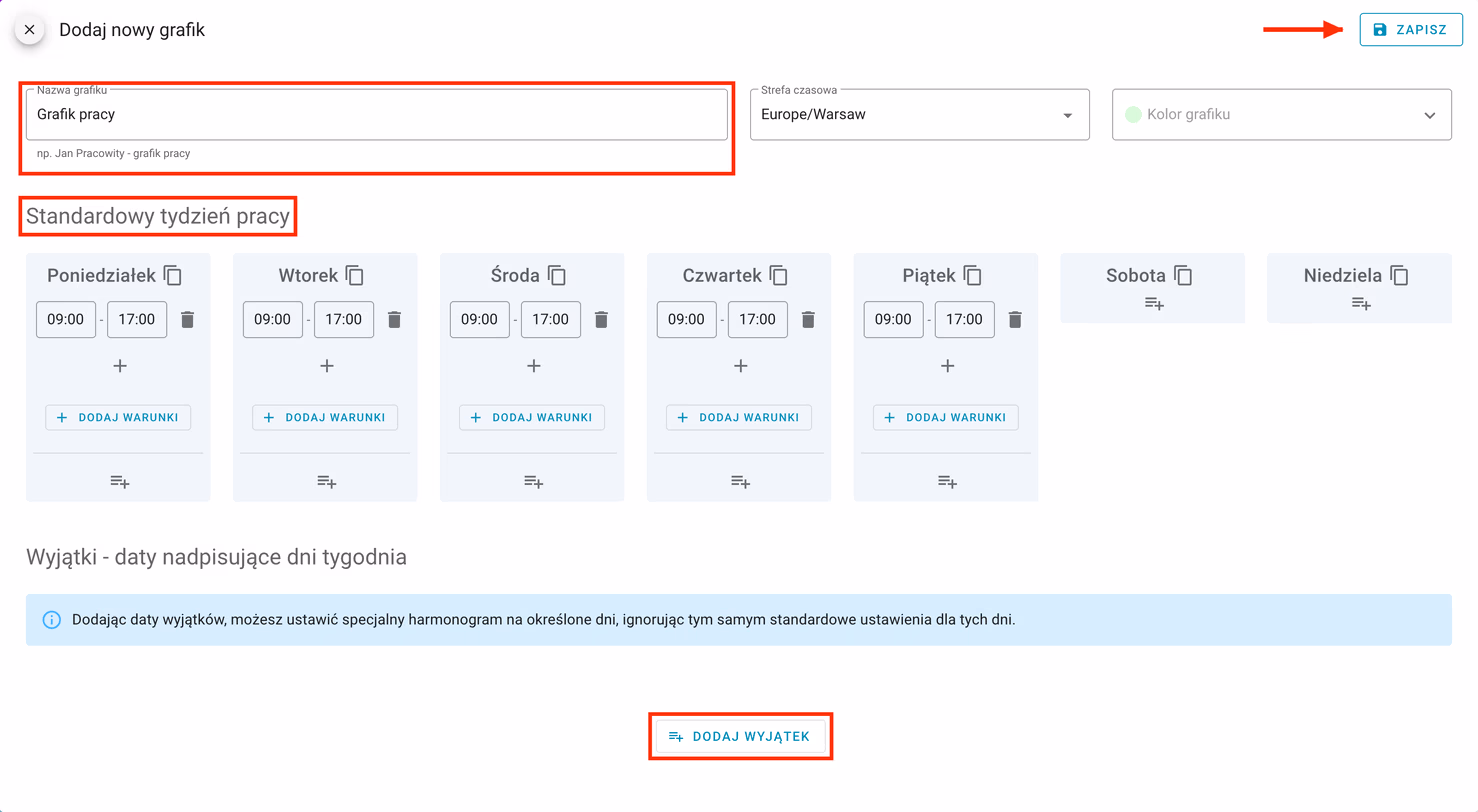Delete the Poniedziałek 09:00-17:00 time range

188,320
